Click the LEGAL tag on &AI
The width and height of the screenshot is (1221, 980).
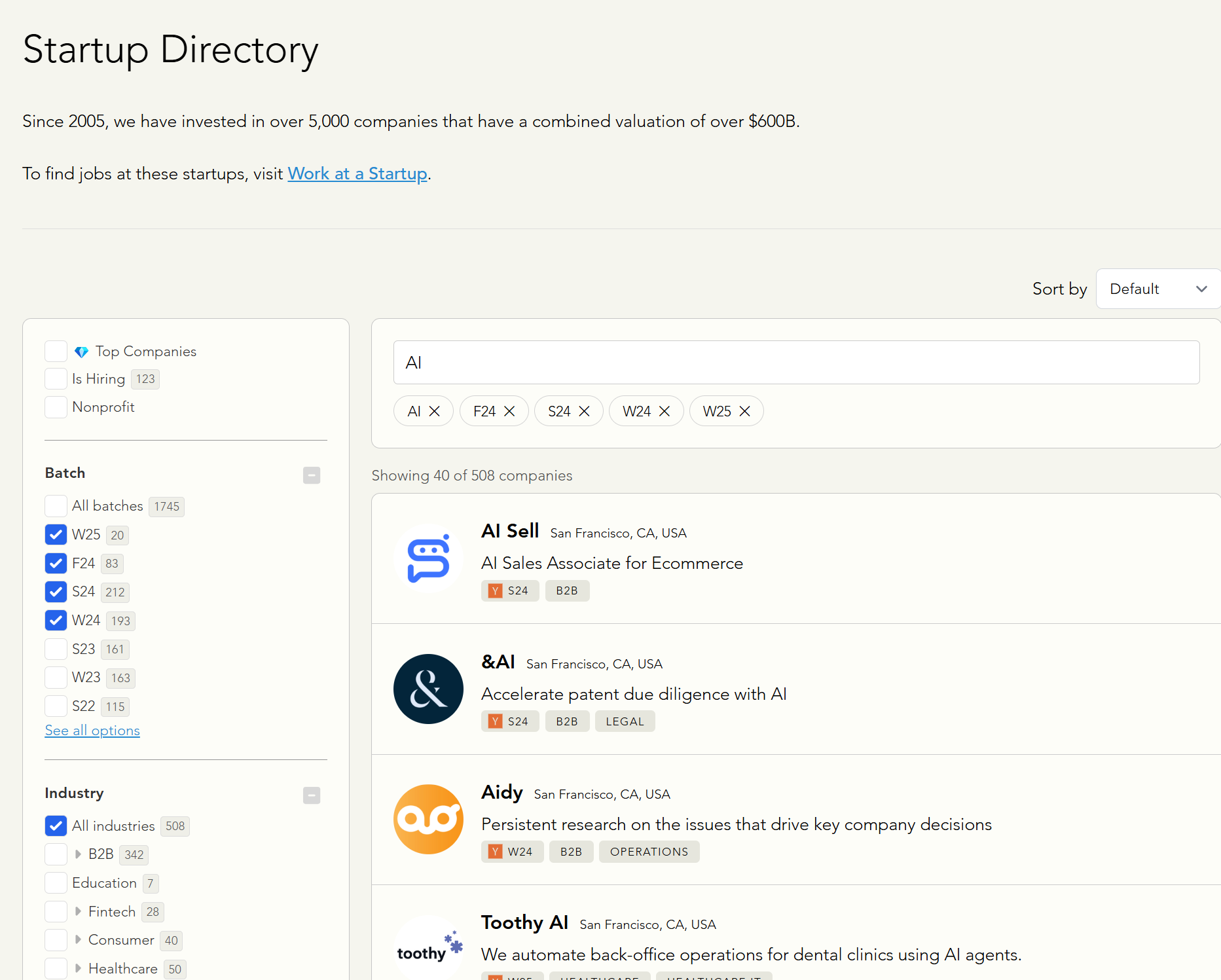[625, 721]
